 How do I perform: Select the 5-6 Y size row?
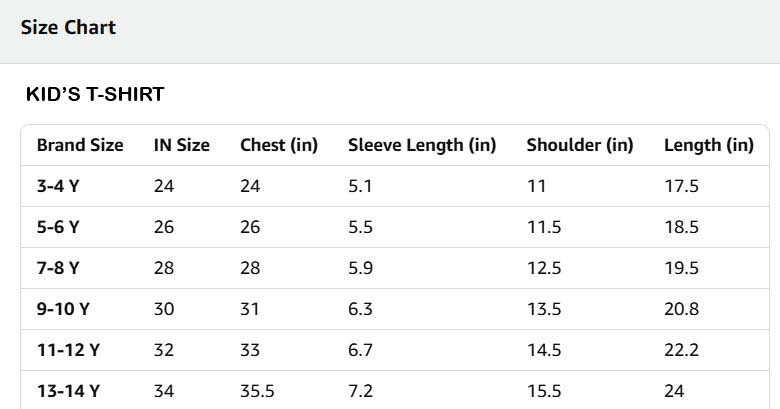395,227
